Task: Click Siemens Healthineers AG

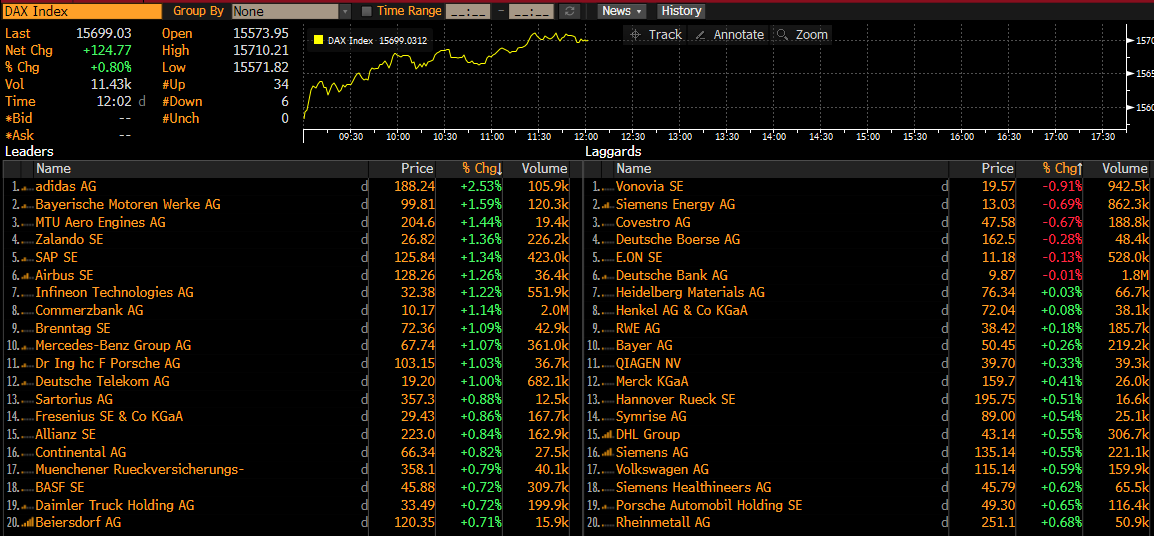Action: point(693,487)
